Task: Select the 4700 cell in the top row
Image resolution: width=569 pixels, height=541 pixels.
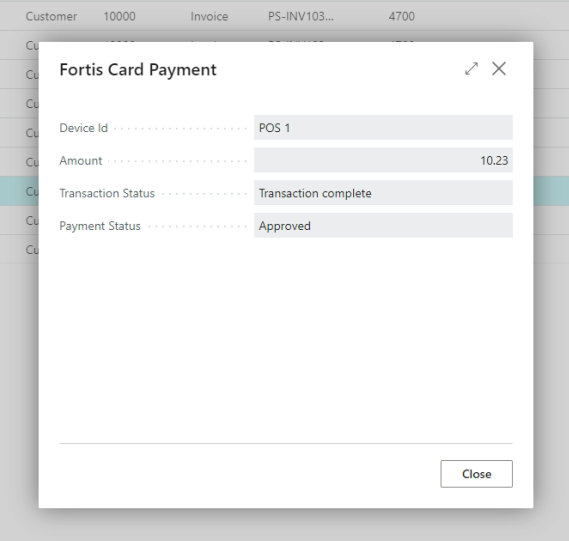Action: (401, 16)
